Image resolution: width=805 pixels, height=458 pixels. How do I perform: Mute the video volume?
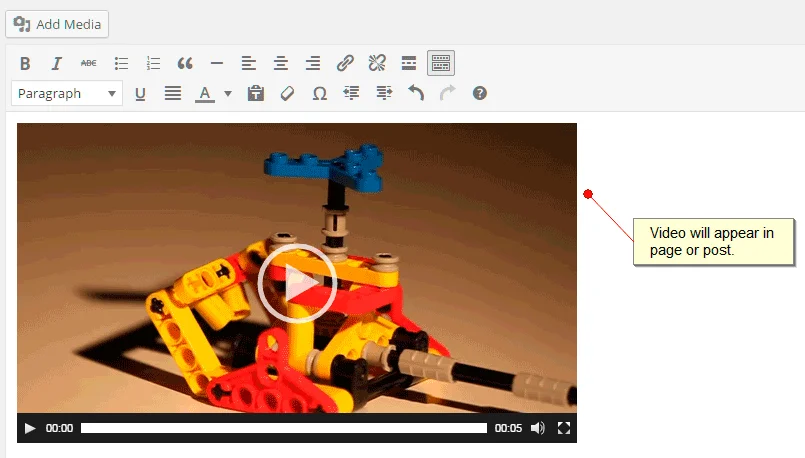(x=538, y=428)
